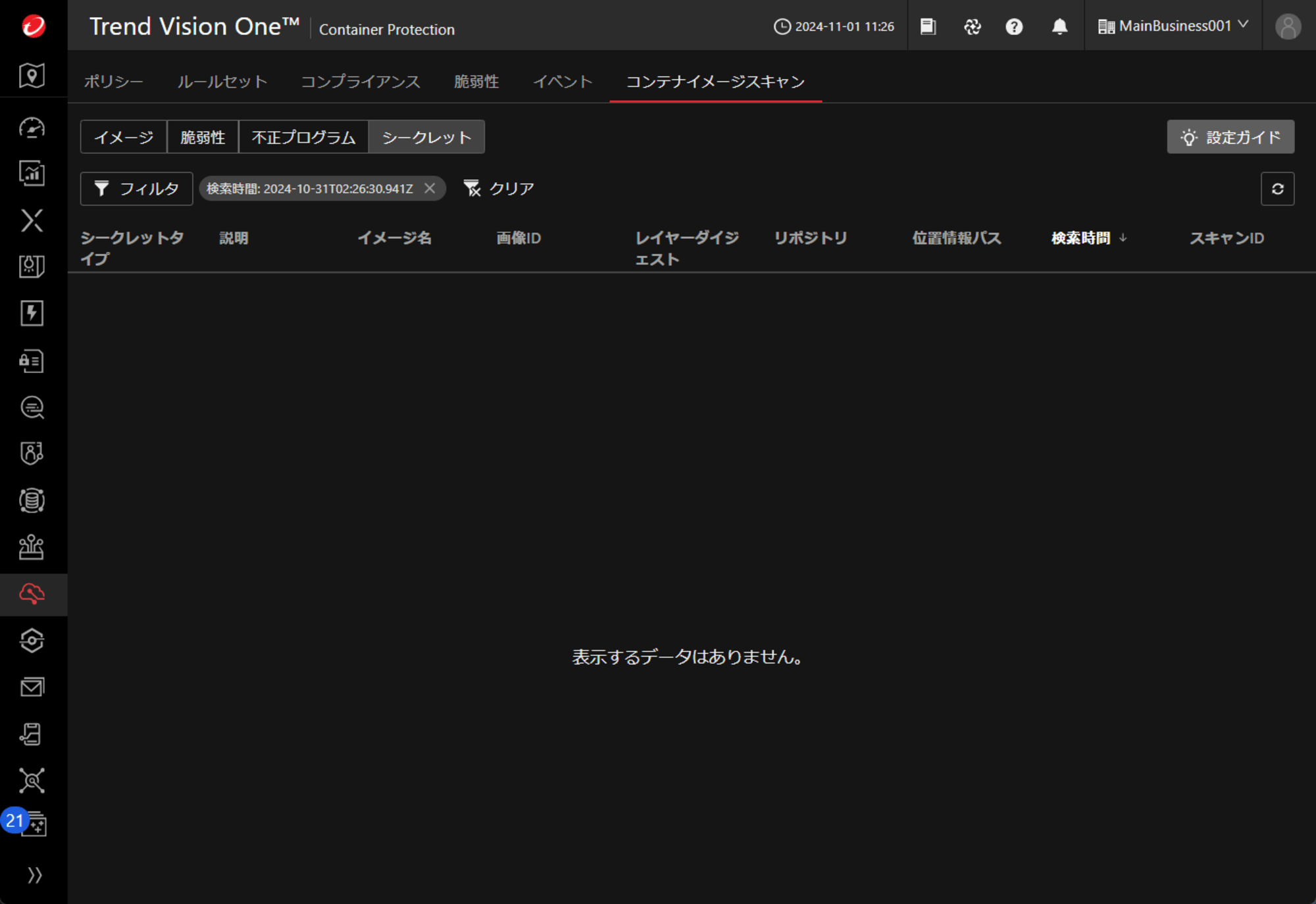Open the help question mark icon
The height and width of the screenshot is (904, 1316).
click(1014, 26)
